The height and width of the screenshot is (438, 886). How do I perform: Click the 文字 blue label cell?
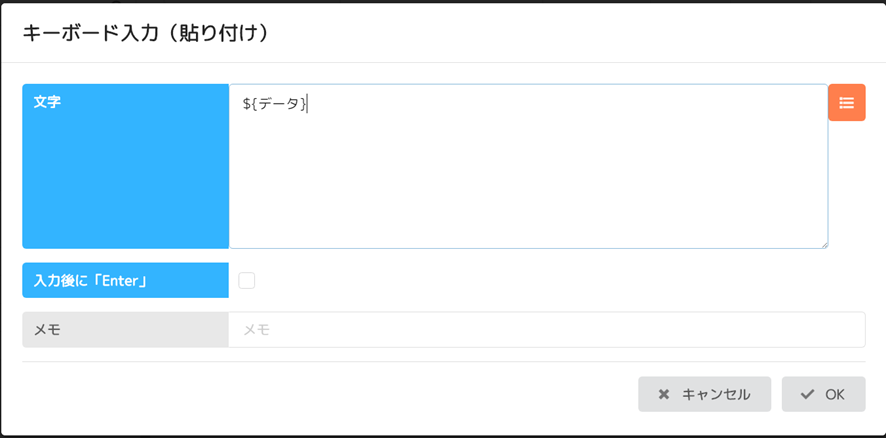tap(125, 166)
